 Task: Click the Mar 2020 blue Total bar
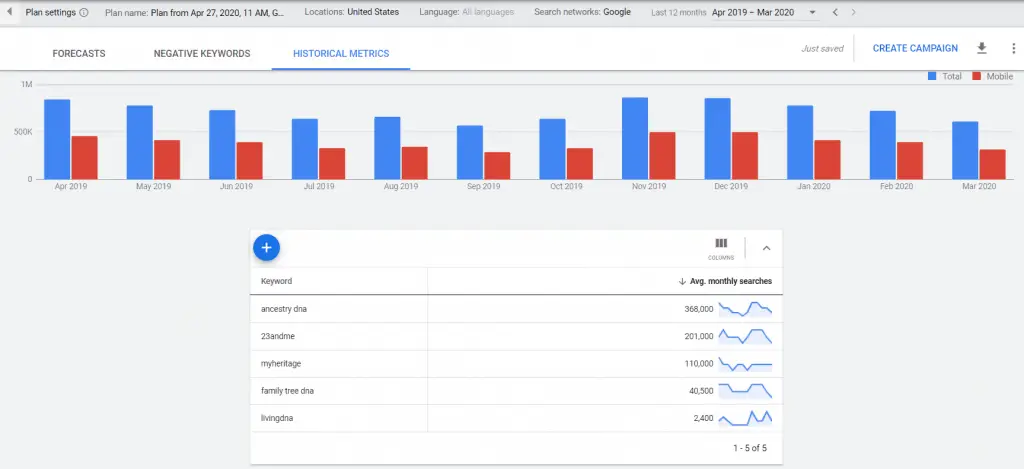[965, 150]
